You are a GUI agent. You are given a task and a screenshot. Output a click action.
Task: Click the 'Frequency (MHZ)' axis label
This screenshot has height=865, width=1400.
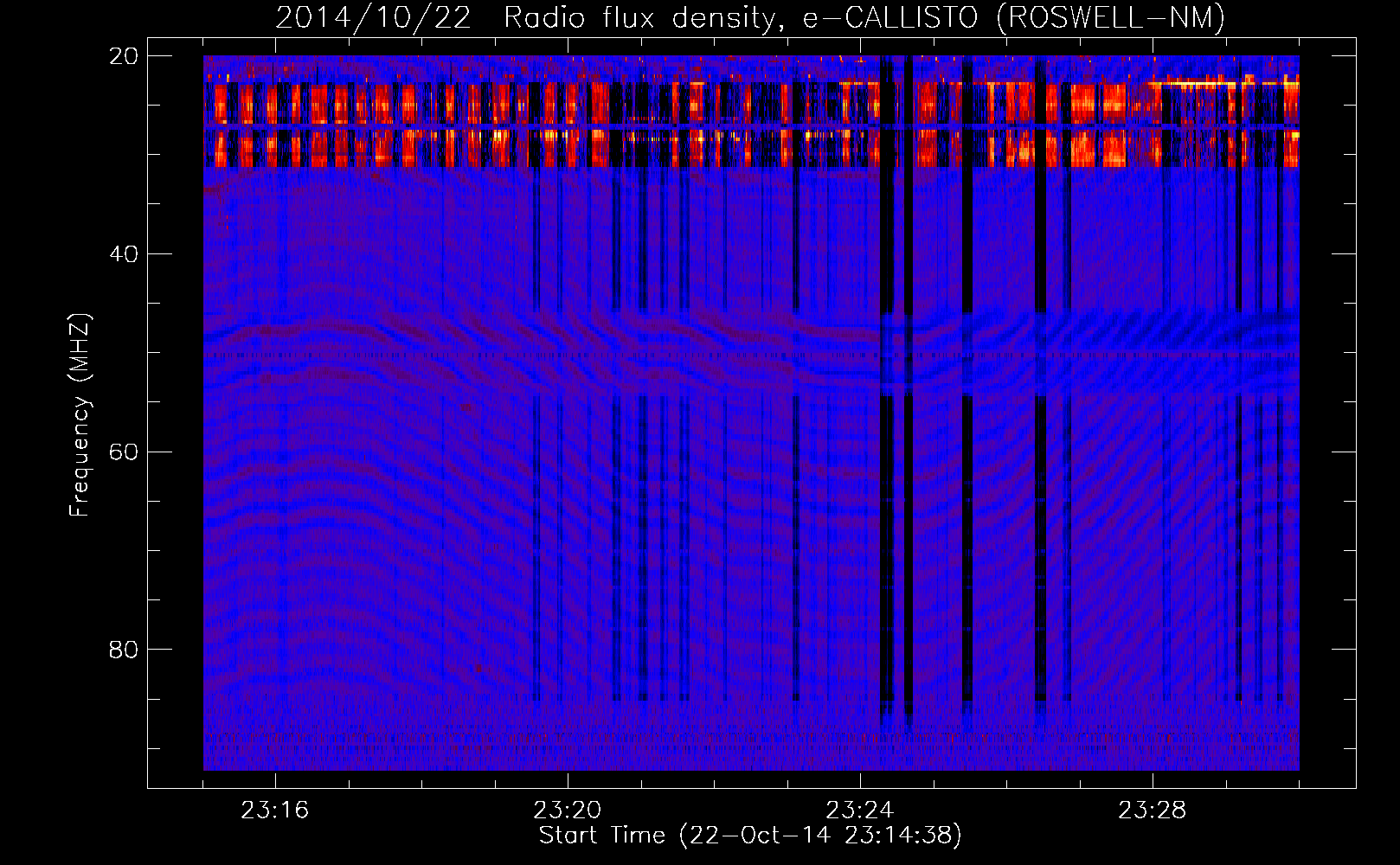click(x=79, y=415)
